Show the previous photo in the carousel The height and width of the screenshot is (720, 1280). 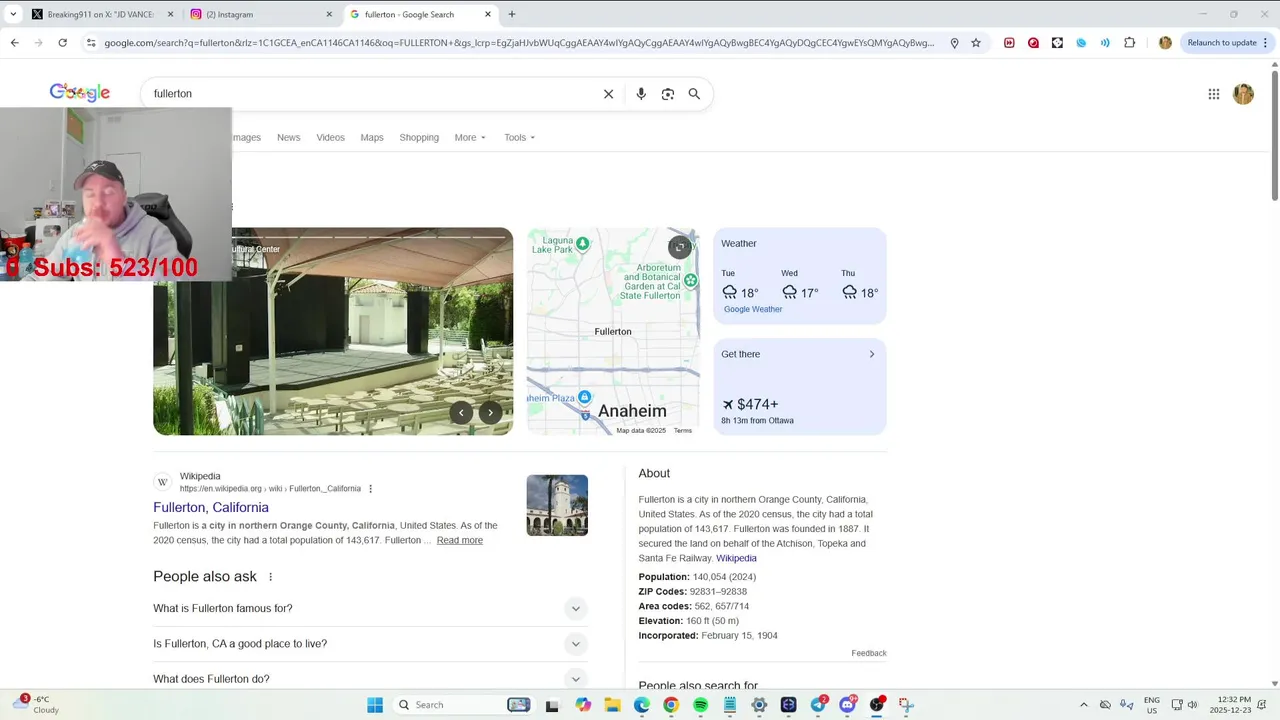(461, 412)
